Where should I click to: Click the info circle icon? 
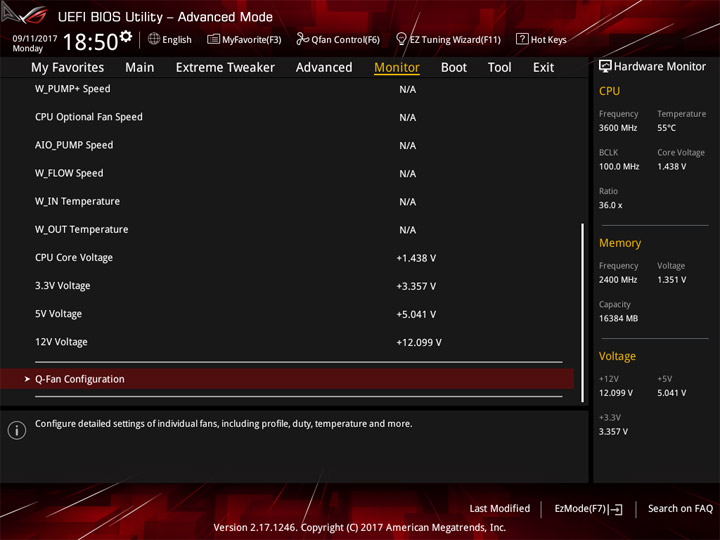(x=17, y=430)
